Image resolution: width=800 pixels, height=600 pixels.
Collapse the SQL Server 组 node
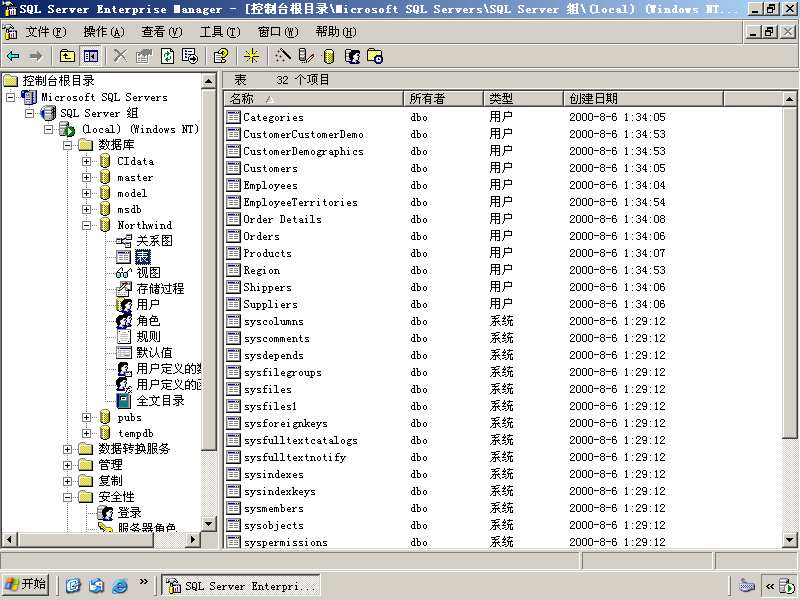point(30,113)
